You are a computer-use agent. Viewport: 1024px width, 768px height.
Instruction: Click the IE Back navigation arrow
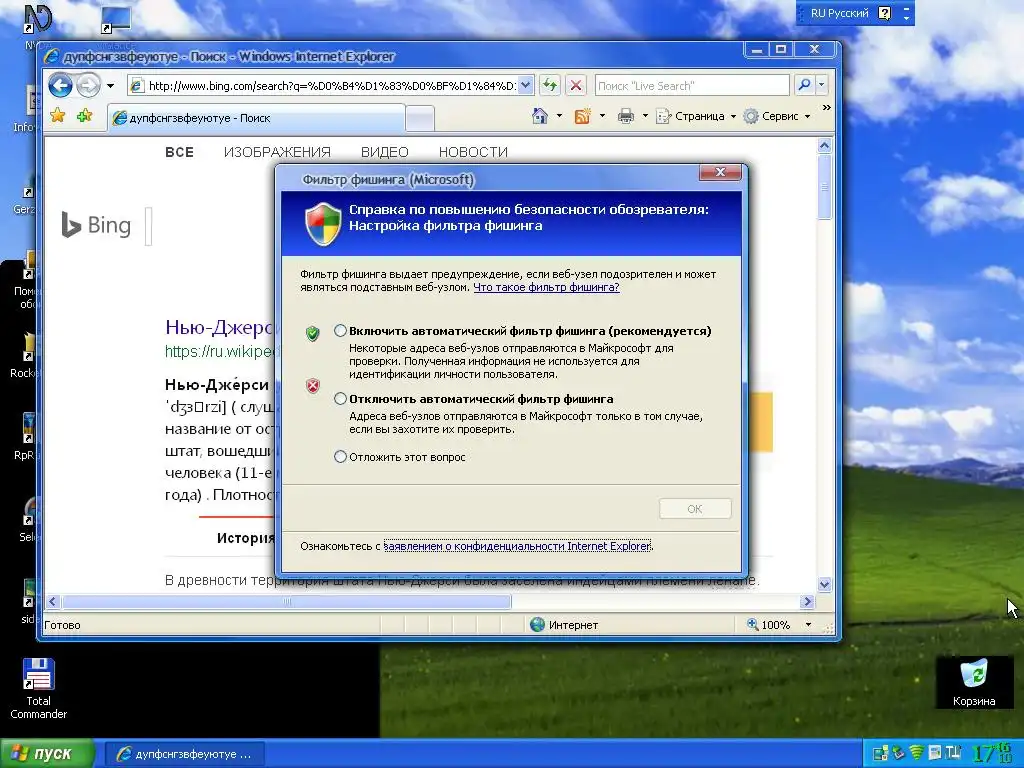pyautogui.click(x=60, y=85)
